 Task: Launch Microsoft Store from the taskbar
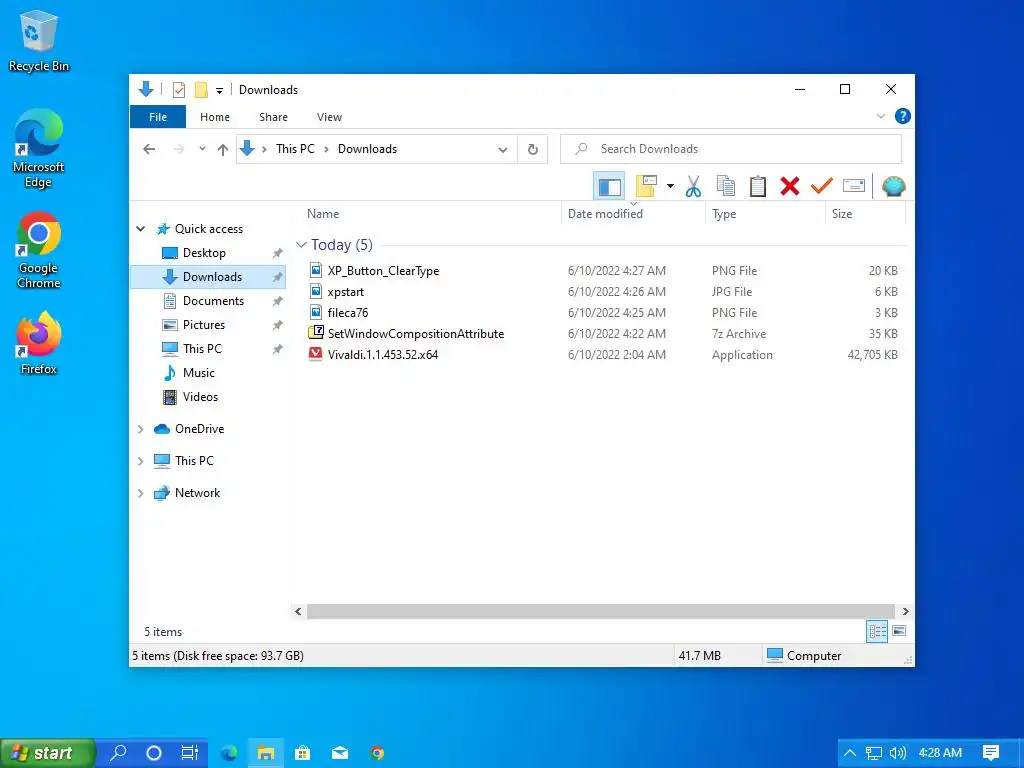(302, 753)
